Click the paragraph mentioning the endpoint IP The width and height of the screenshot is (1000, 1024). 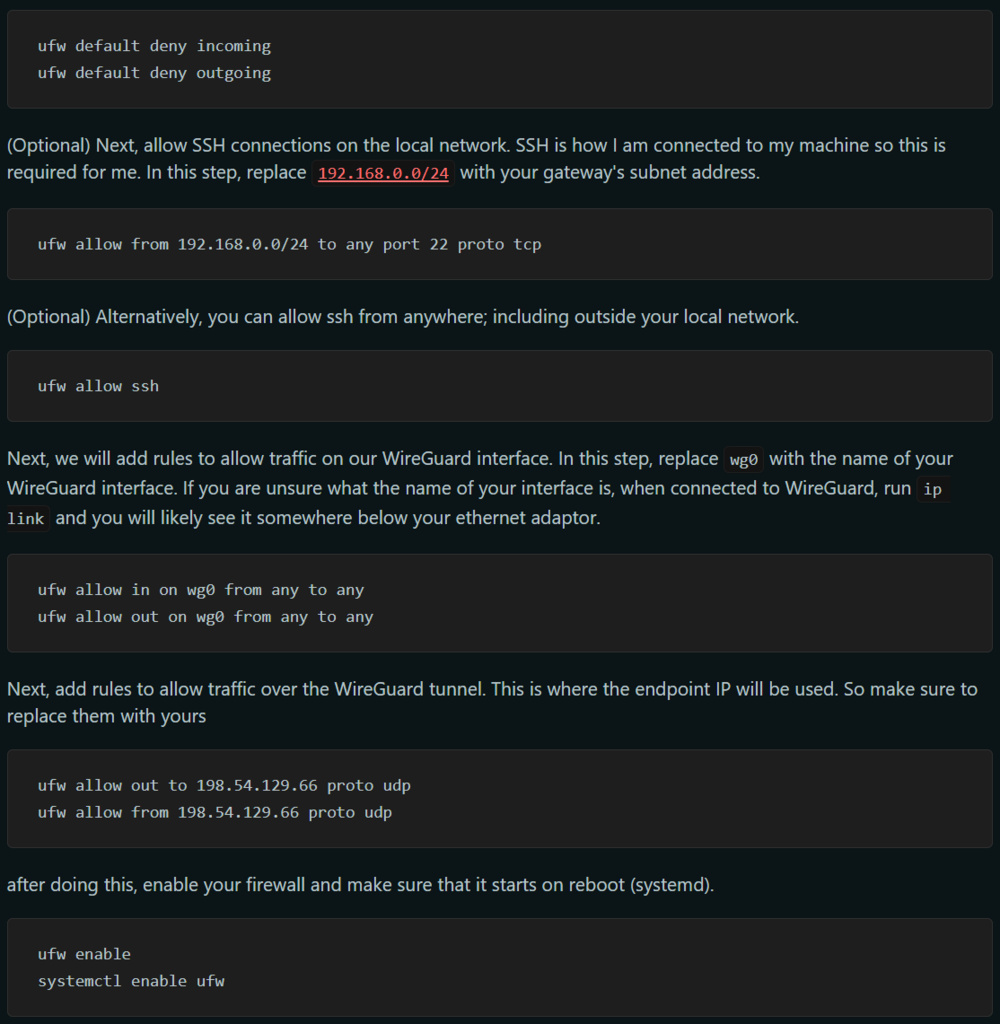point(492,689)
